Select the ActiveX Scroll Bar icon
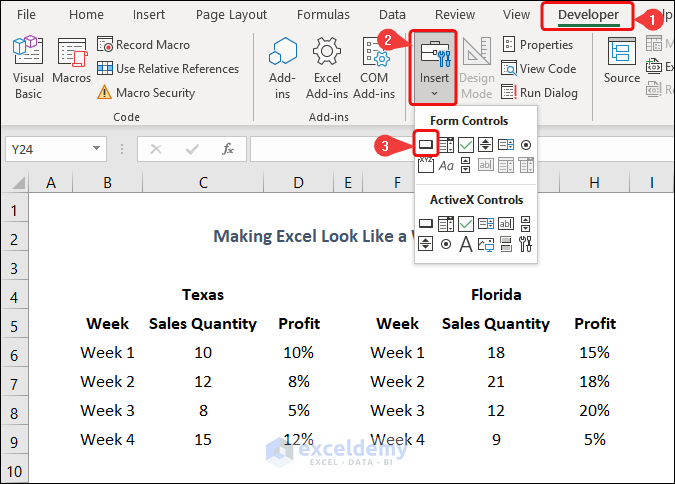 pyautogui.click(x=526, y=223)
